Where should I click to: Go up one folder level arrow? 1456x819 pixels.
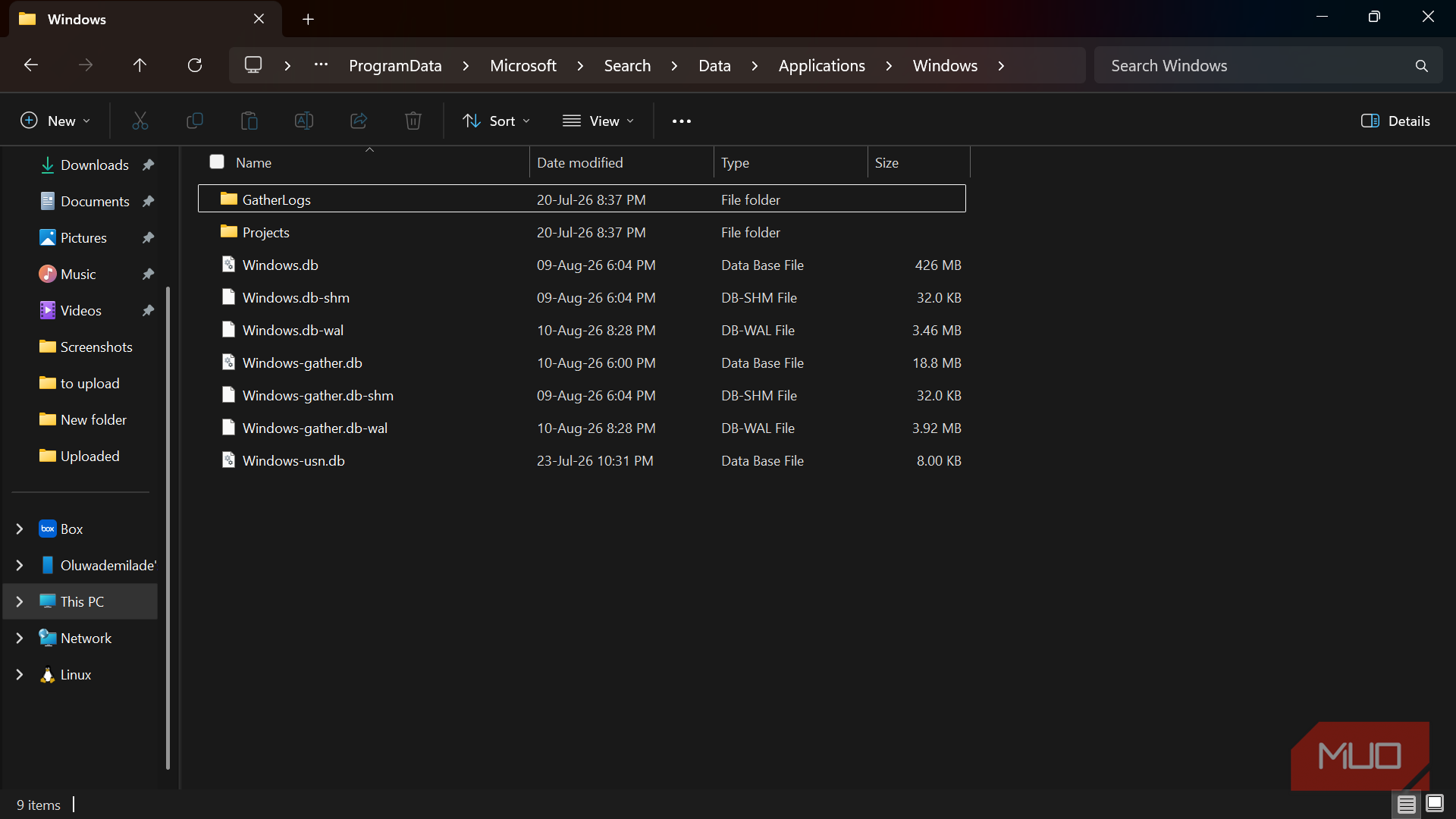pos(140,65)
